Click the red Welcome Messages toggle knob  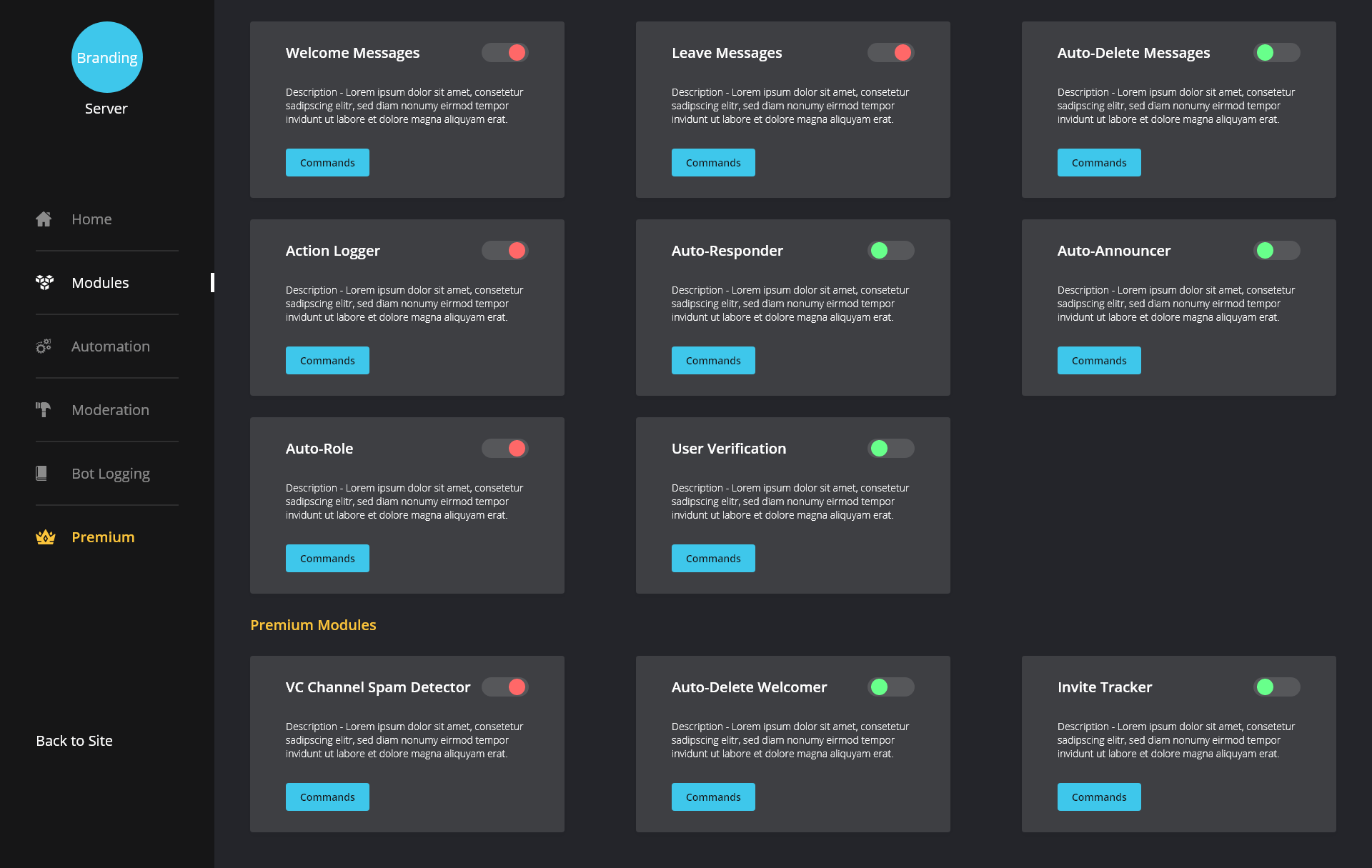(x=516, y=52)
